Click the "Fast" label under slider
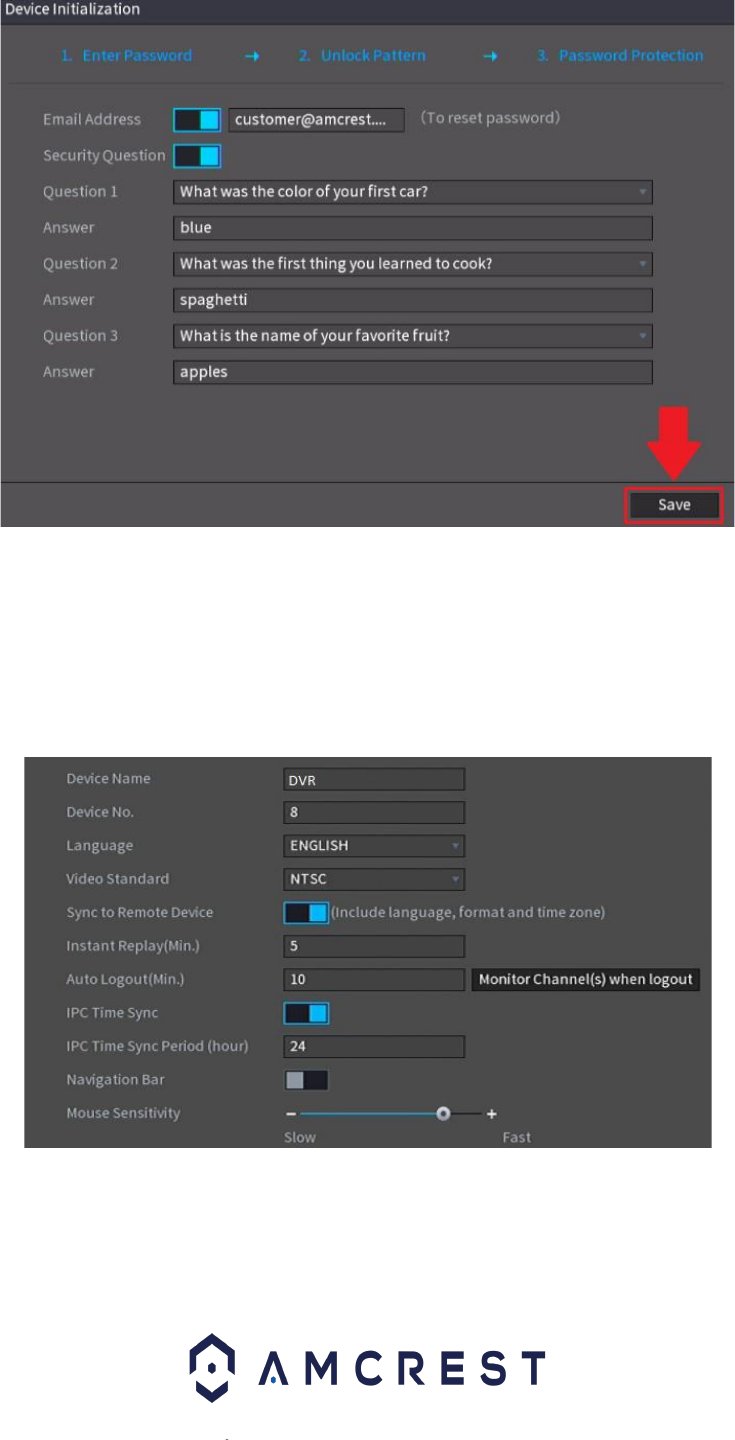This screenshot has width=735, height=1440. tap(517, 1137)
